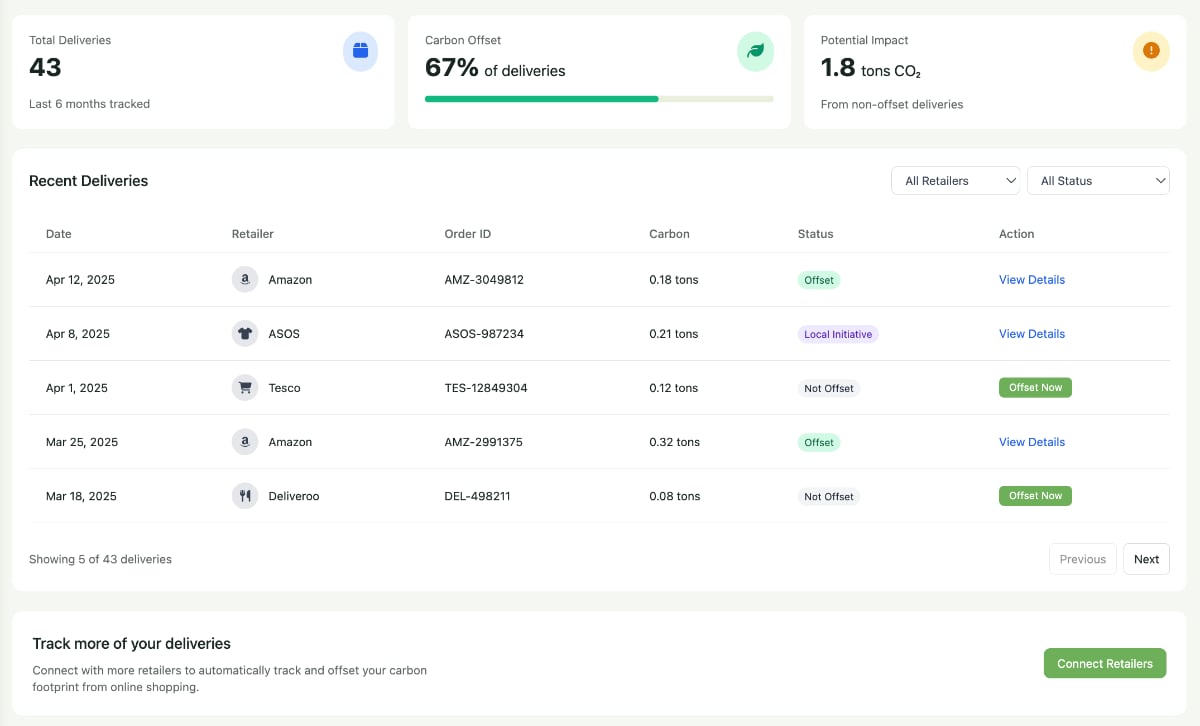The height and width of the screenshot is (726, 1200).
Task: Click the green leaf Carbon Offset icon
Action: pyautogui.click(x=755, y=51)
